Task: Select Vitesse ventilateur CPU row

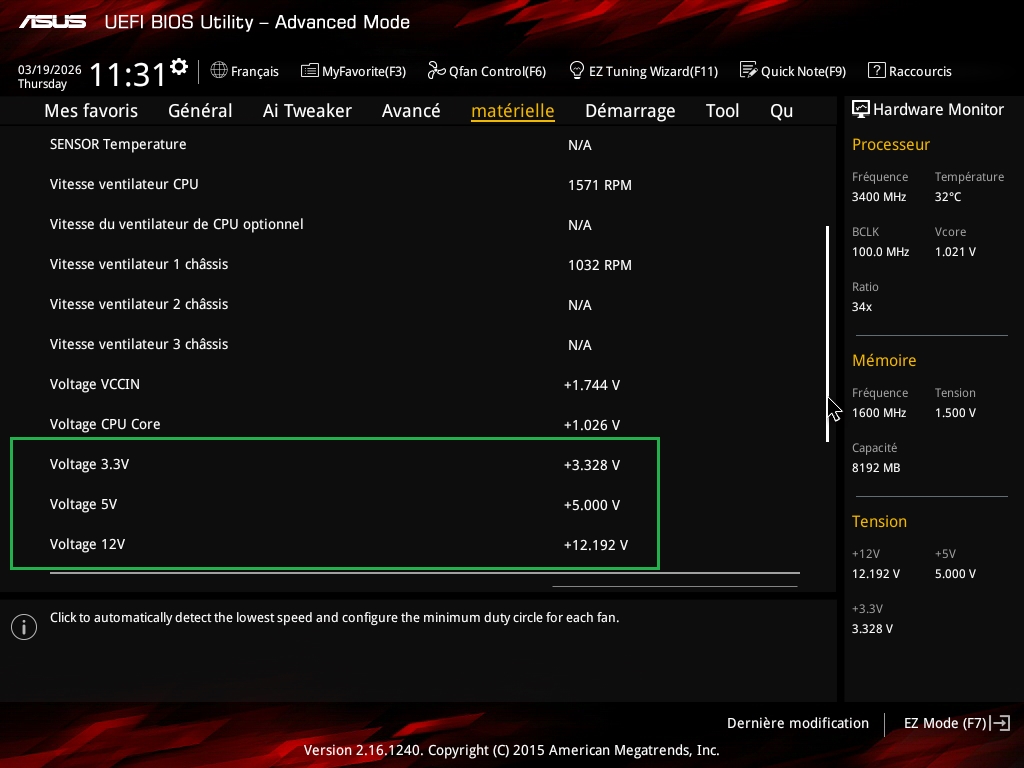Action: [x=124, y=184]
